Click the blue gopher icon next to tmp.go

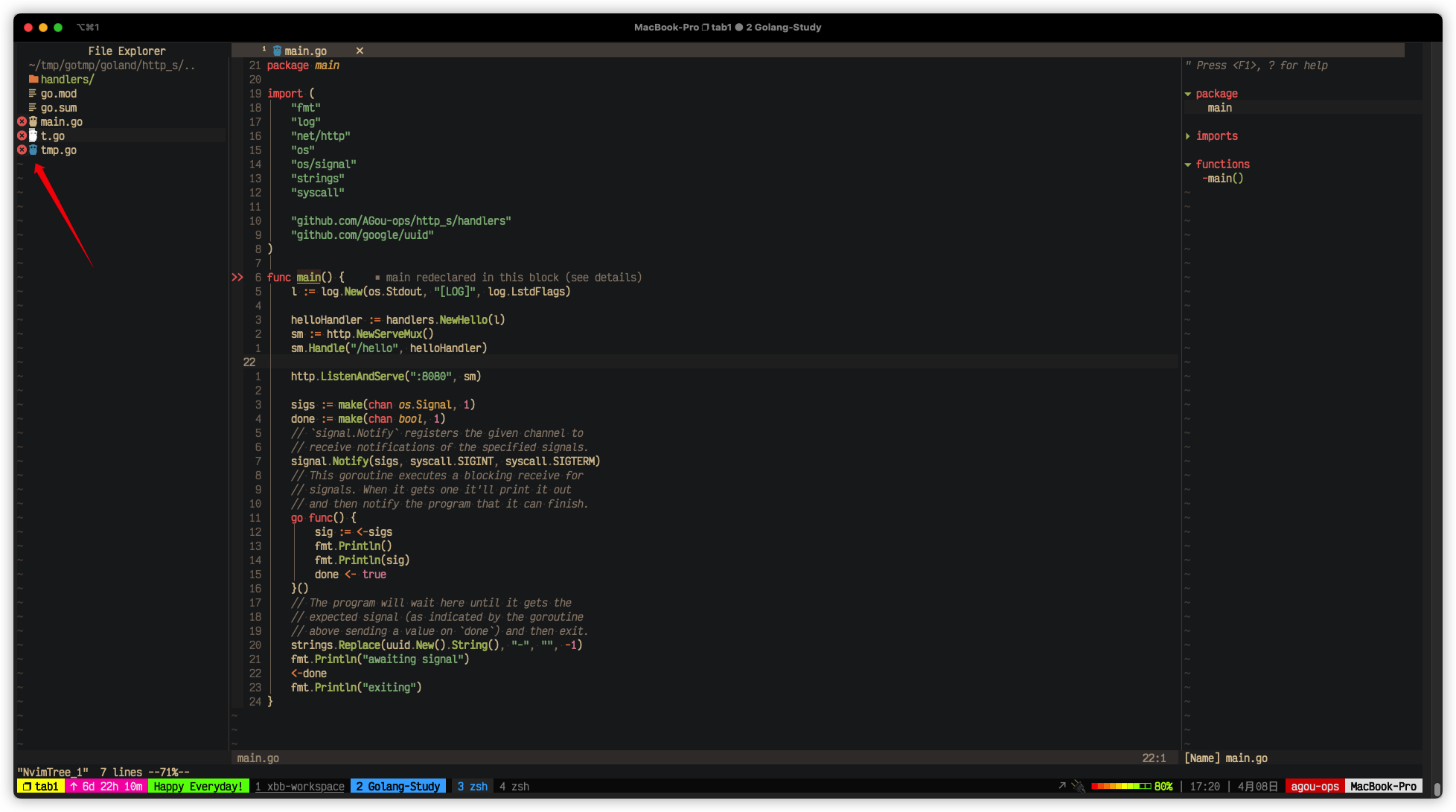click(33, 150)
